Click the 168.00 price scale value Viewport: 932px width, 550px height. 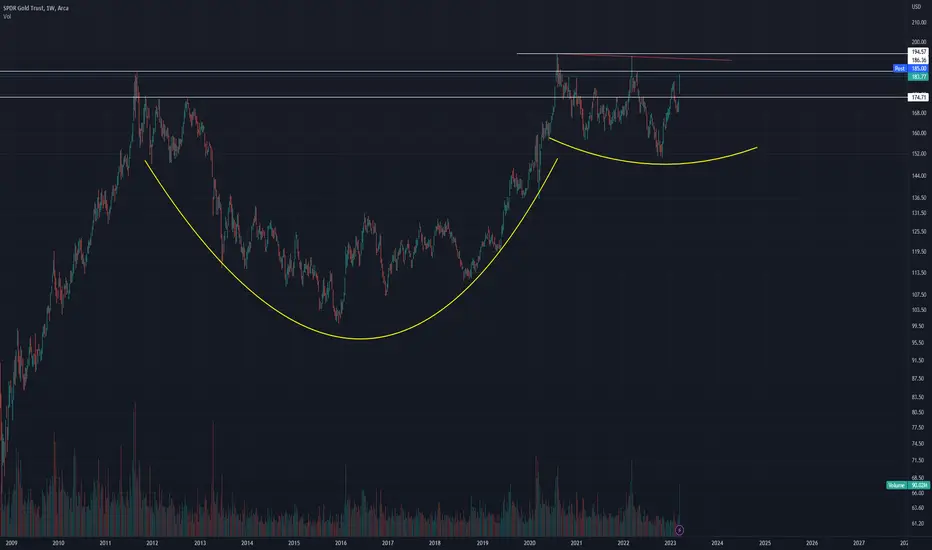[x=919, y=113]
